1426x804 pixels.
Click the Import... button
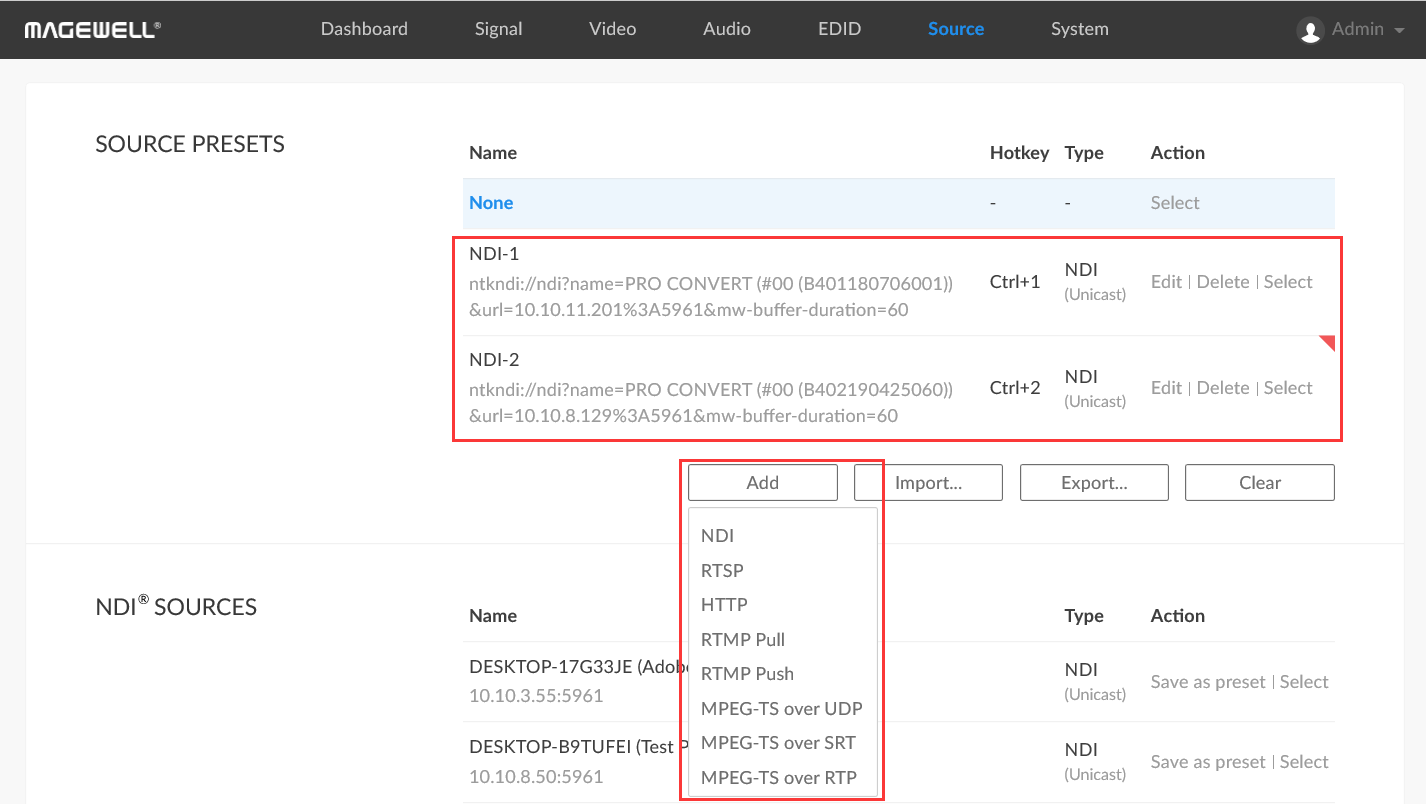(x=928, y=482)
